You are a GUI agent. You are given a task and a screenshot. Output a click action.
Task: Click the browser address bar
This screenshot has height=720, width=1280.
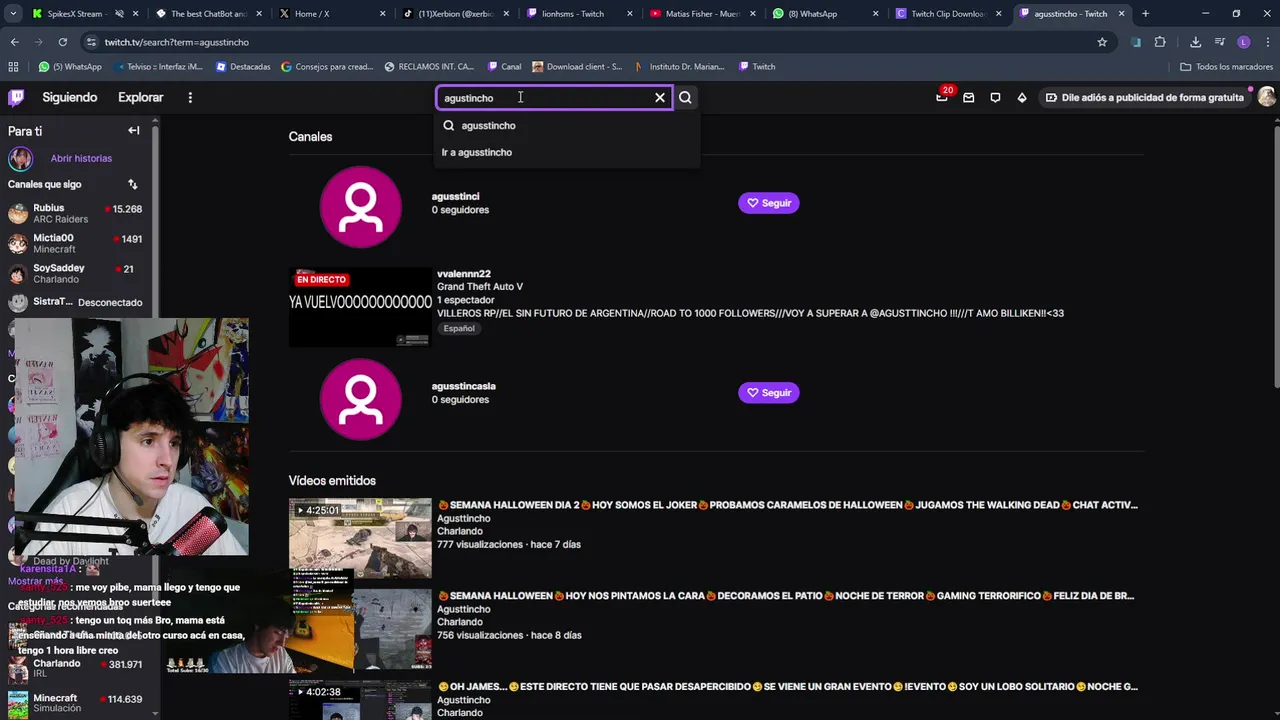click(590, 42)
